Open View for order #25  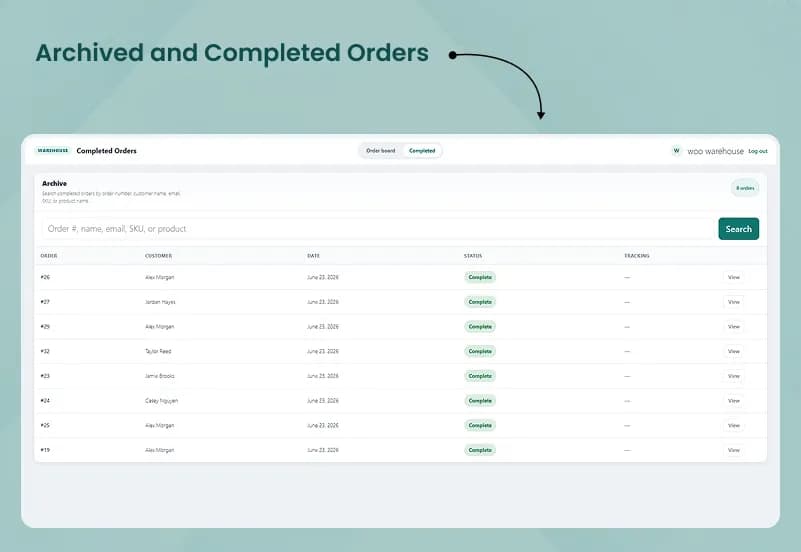[x=734, y=425]
